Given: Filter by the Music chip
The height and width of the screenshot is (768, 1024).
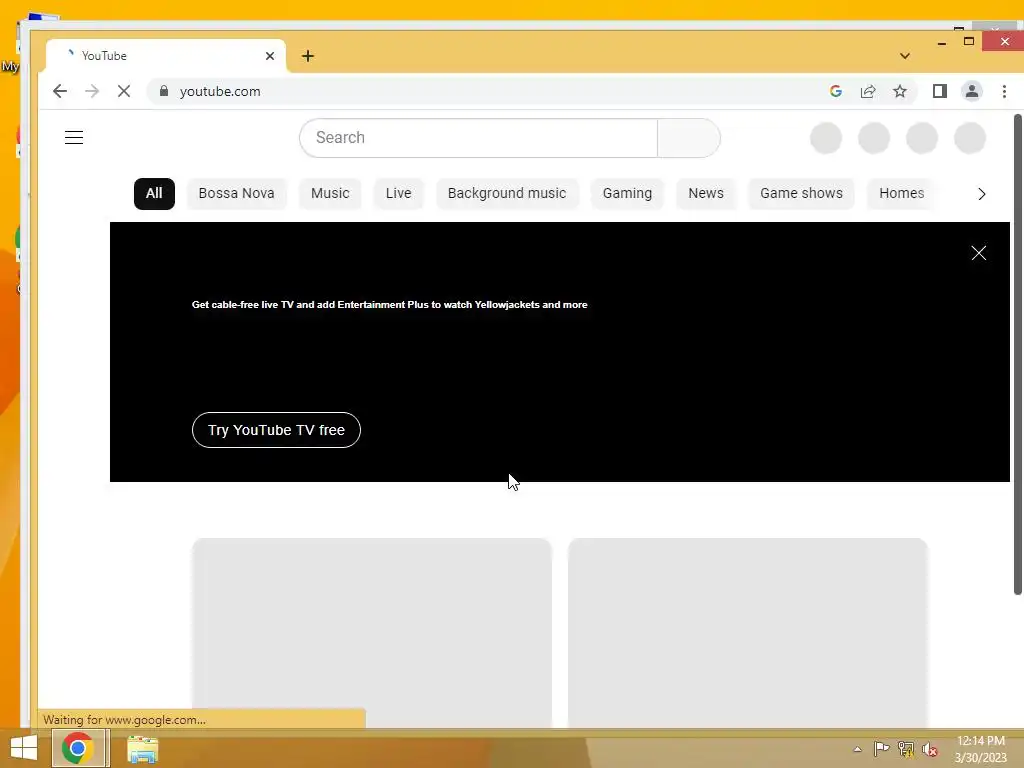Looking at the screenshot, I should click(330, 193).
